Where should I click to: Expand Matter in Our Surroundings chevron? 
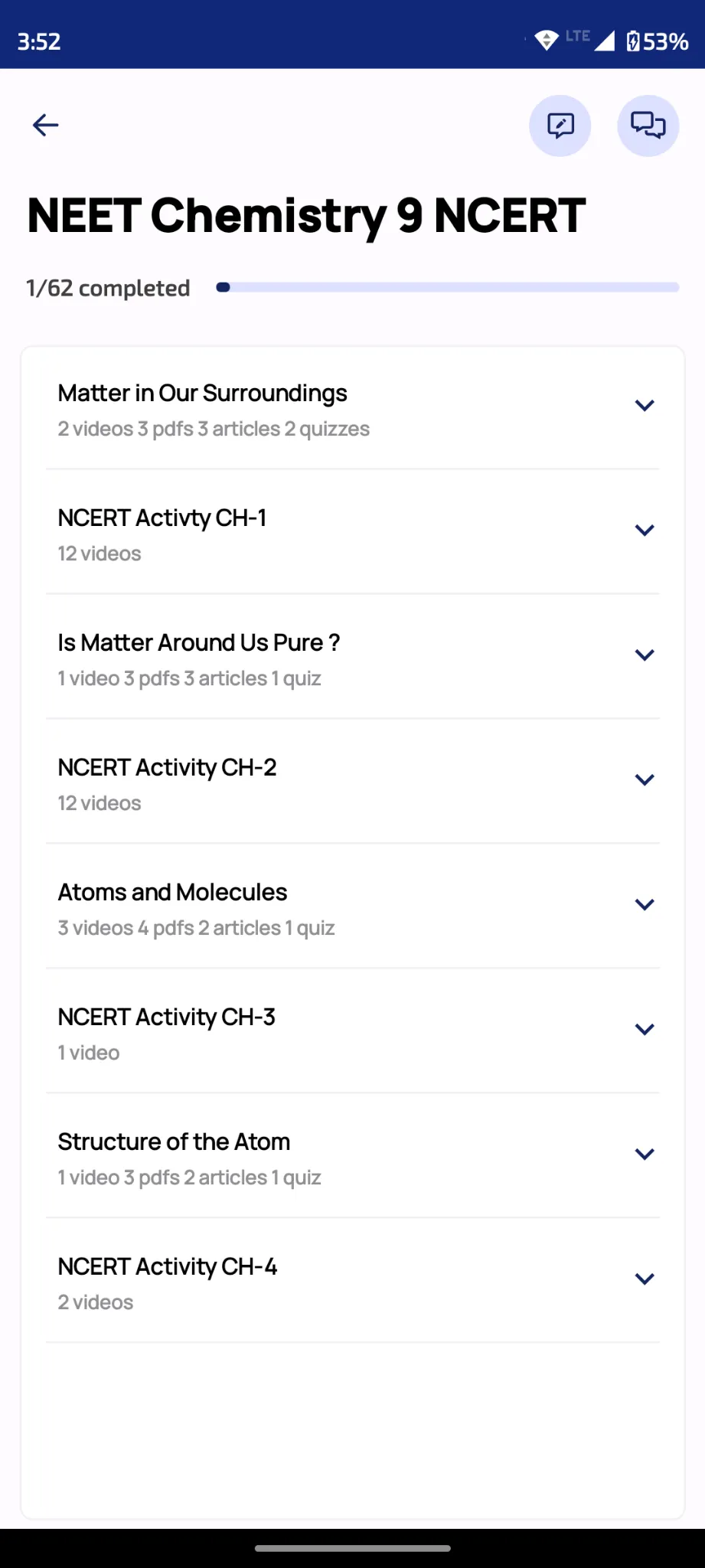click(645, 406)
